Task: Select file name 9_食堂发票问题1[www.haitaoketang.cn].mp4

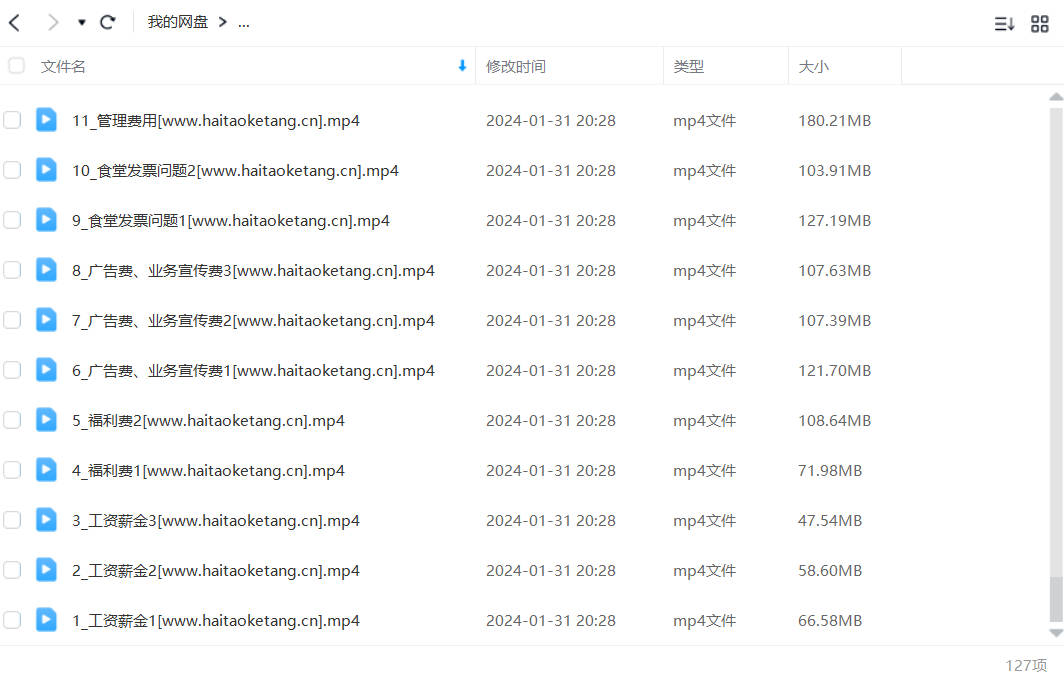Action: [231, 221]
